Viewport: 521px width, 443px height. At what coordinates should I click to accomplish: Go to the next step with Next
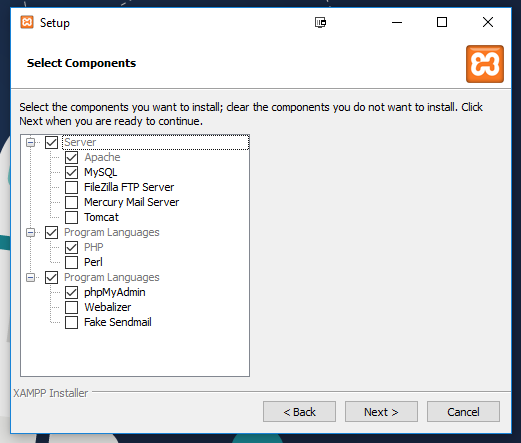(381, 412)
